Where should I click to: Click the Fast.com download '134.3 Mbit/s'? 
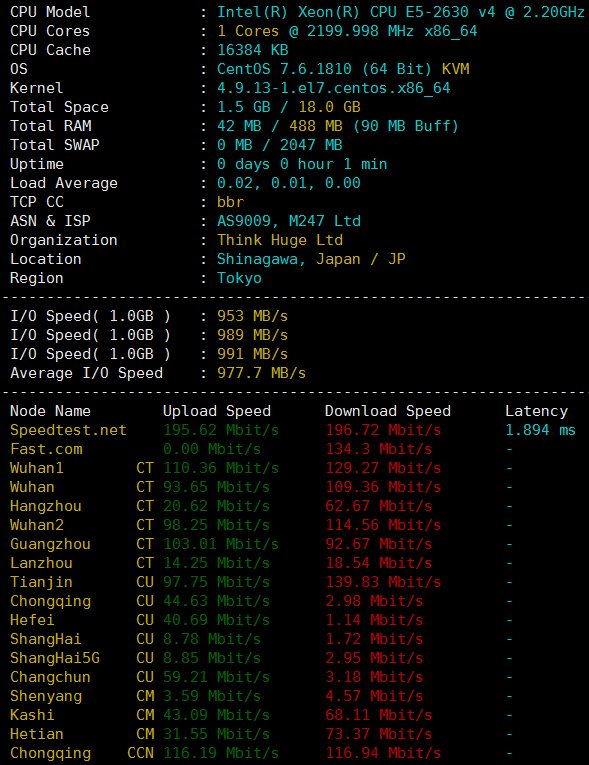click(x=379, y=450)
